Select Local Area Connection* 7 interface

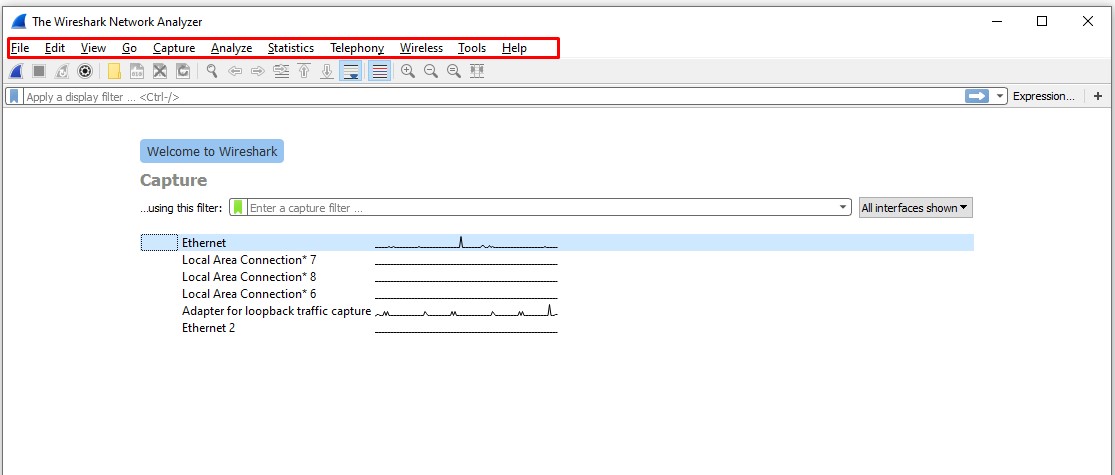coord(249,260)
